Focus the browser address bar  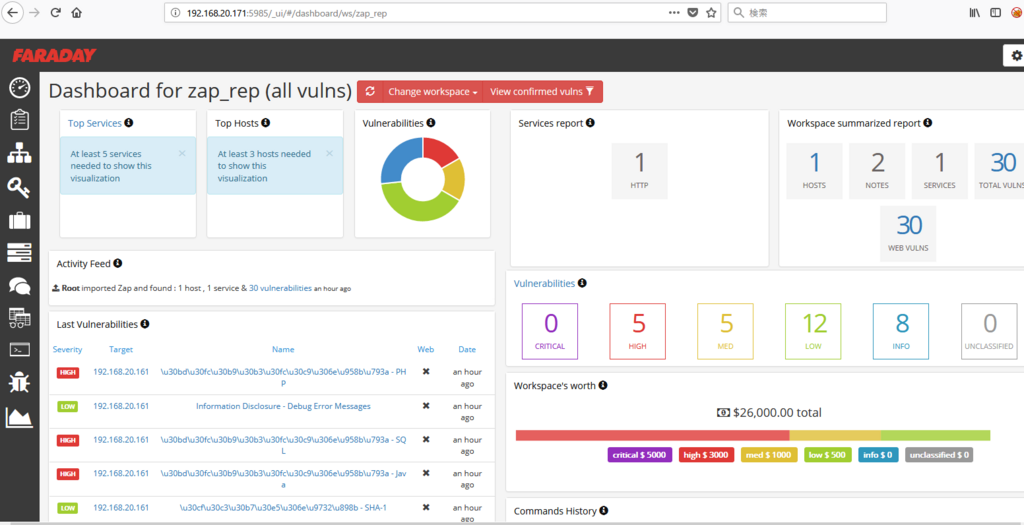pos(418,12)
